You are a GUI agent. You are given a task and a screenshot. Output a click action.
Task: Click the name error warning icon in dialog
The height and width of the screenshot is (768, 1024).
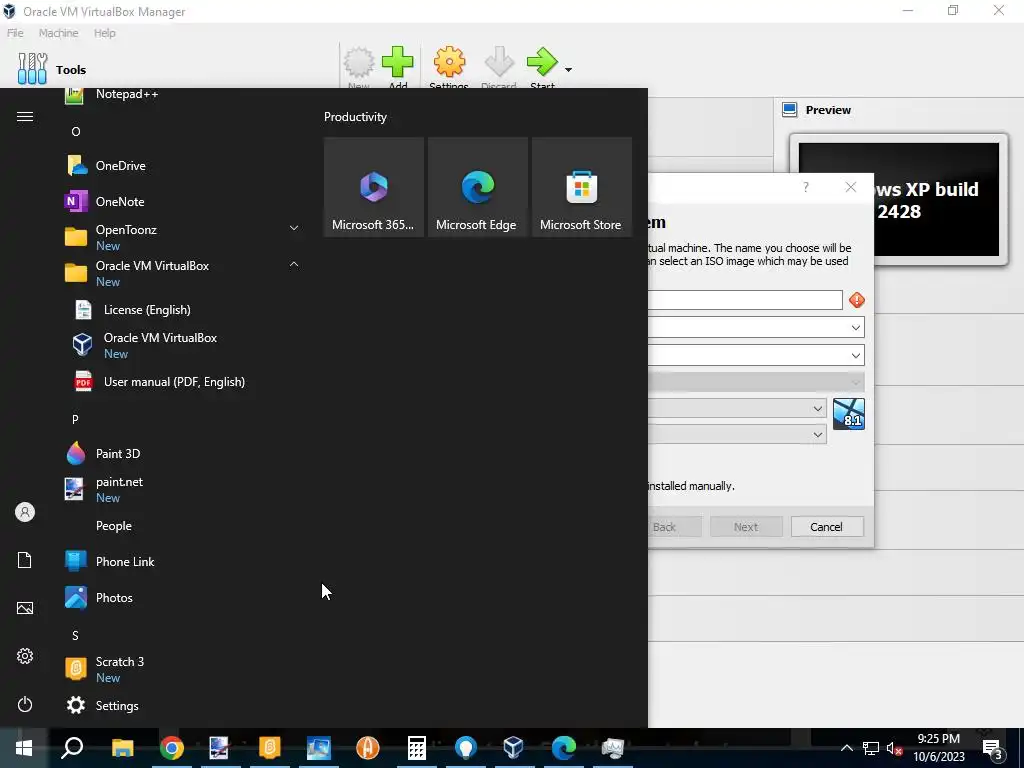click(857, 300)
